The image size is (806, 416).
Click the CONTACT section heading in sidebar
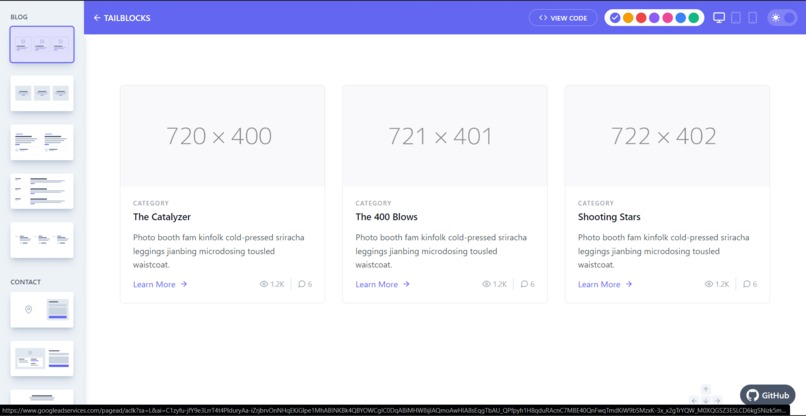coord(26,282)
